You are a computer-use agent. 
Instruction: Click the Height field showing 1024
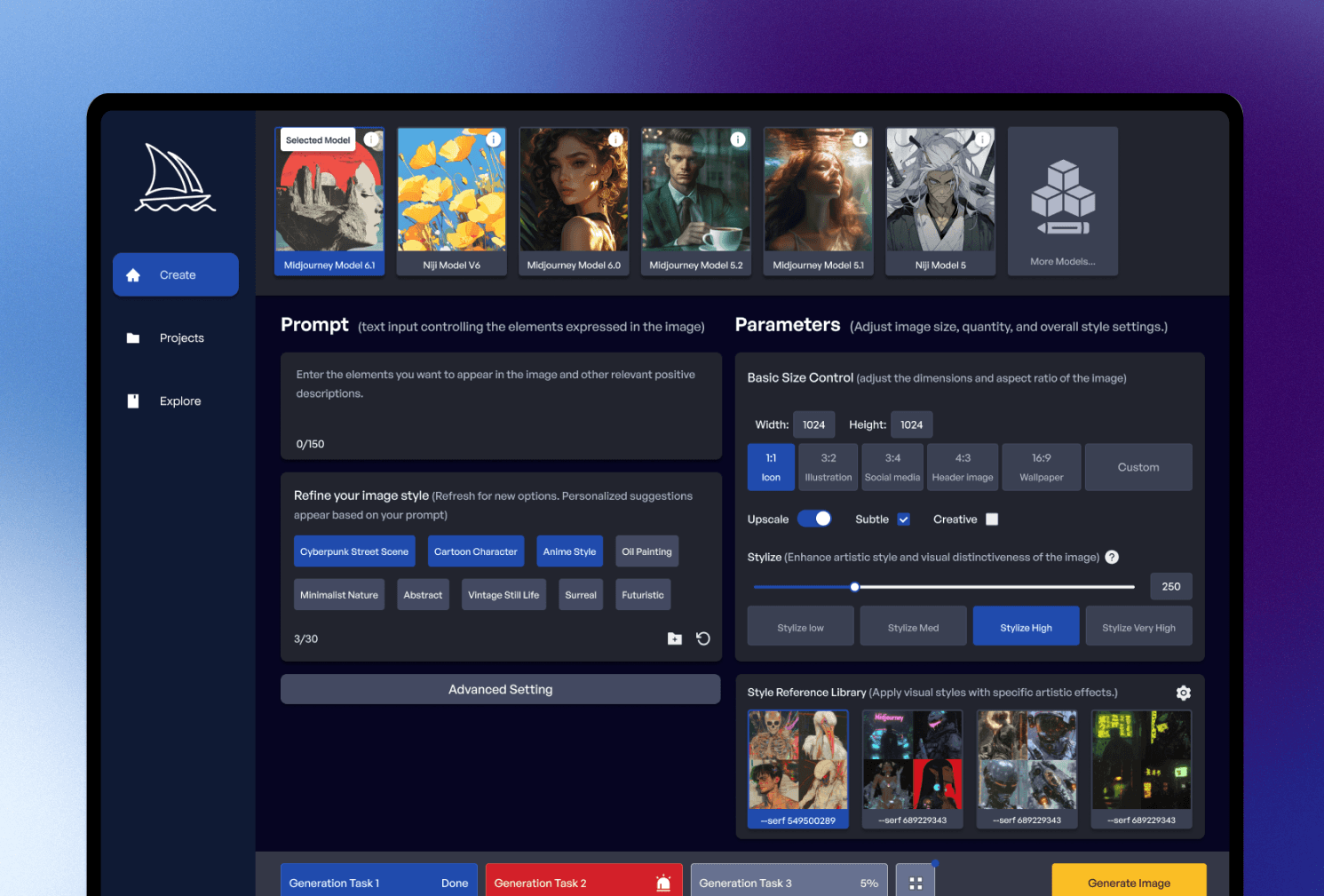[x=912, y=424]
